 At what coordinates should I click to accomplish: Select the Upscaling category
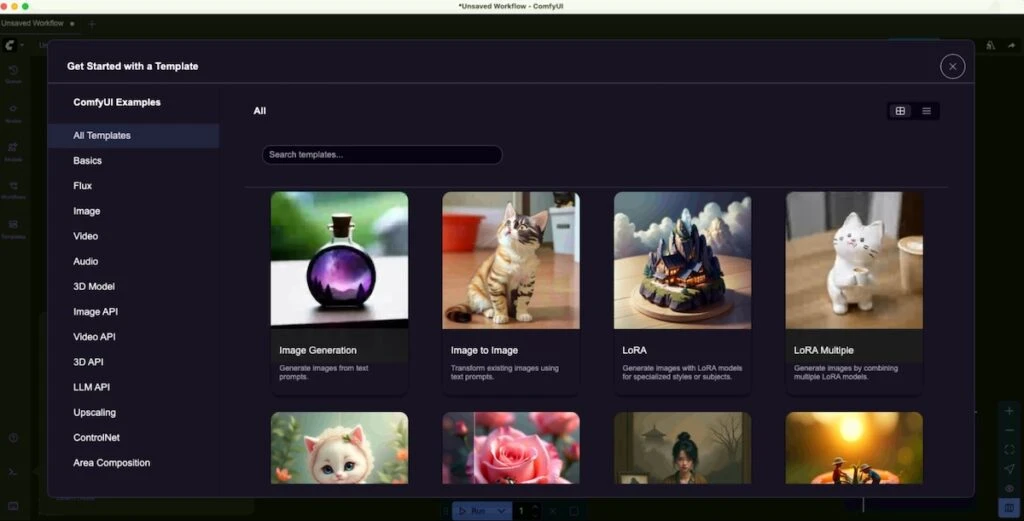click(133, 413)
